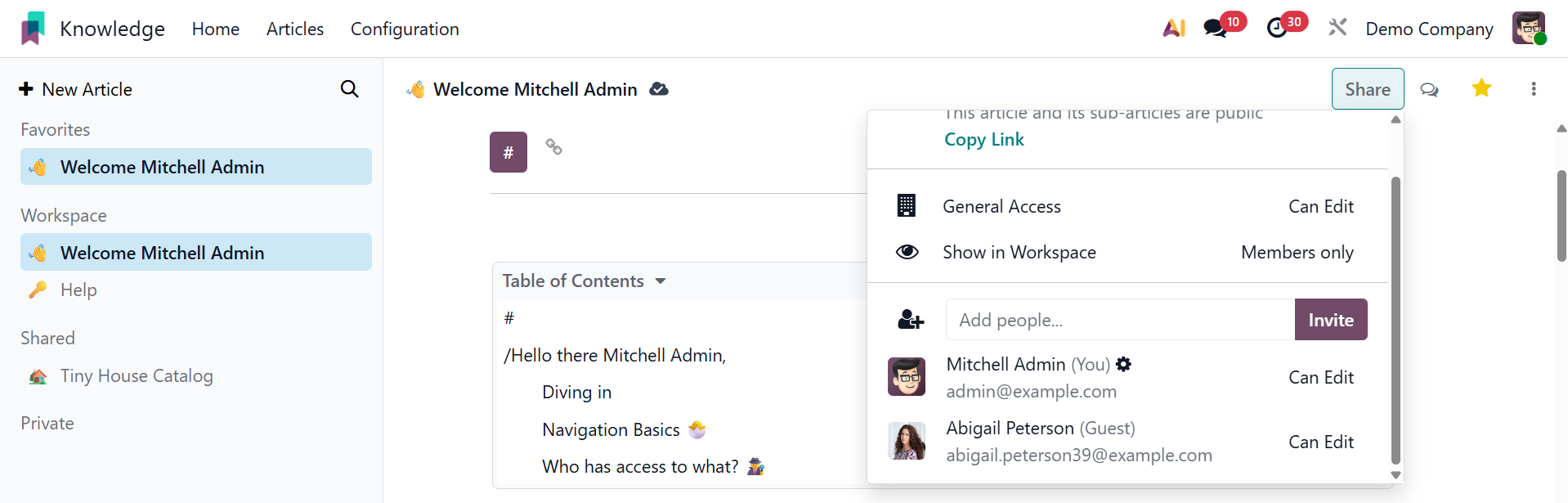Collapse the Table of Contents arrow
Image resolution: width=1568 pixels, height=503 pixels.
click(661, 281)
